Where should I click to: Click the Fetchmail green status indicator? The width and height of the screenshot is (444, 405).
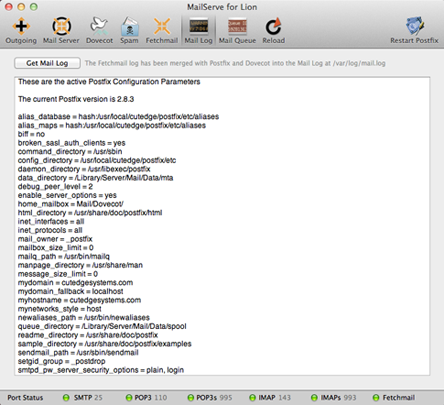point(376,398)
